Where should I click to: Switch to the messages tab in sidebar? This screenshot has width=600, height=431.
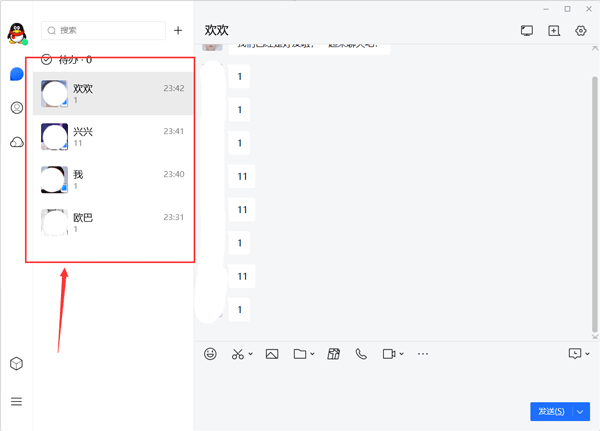click(16, 74)
